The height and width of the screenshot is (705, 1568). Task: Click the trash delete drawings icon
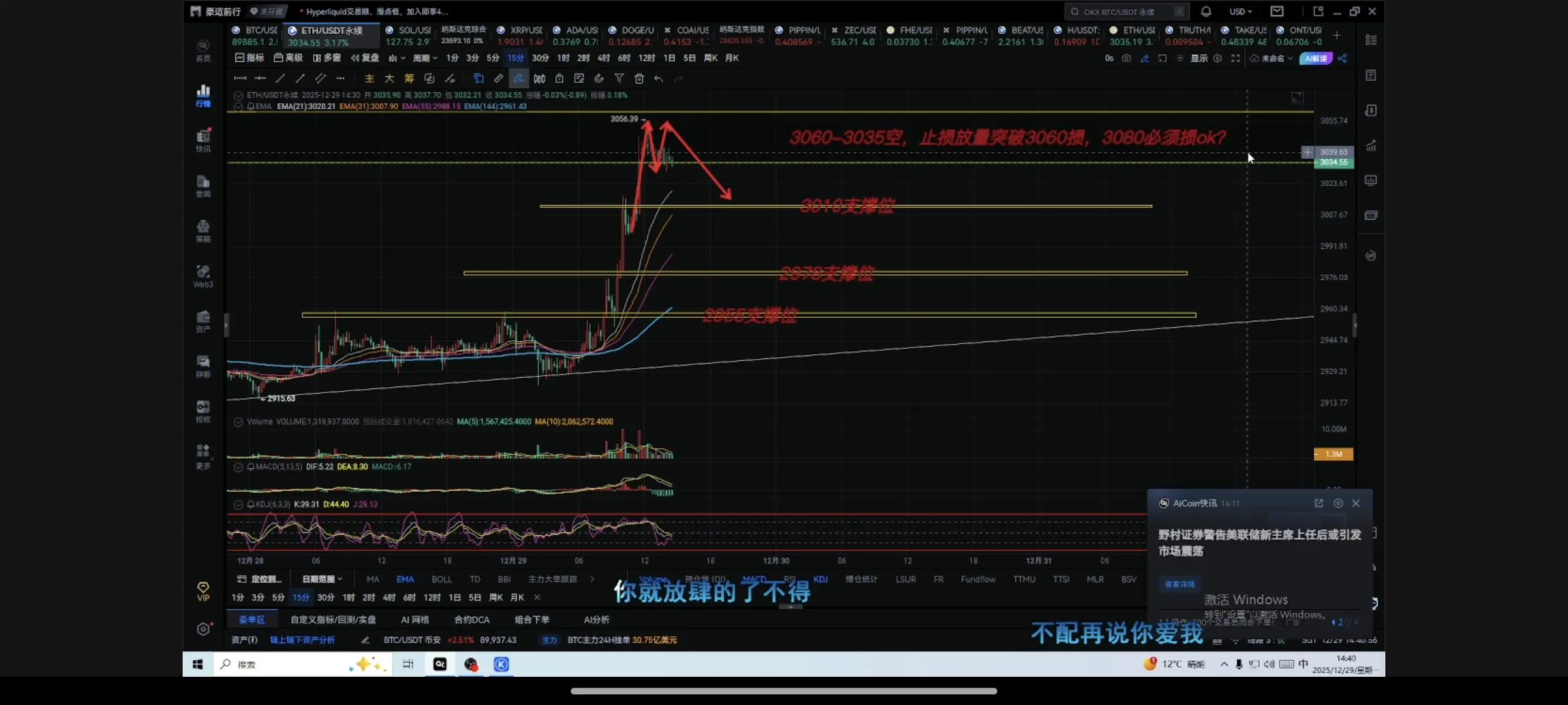[x=638, y=79]
